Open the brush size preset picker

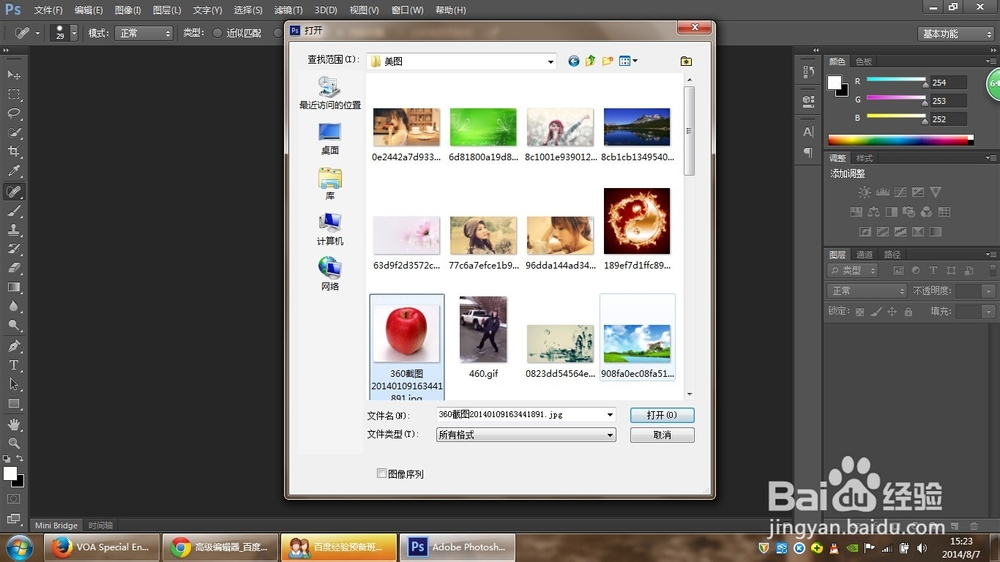(74, 33)
